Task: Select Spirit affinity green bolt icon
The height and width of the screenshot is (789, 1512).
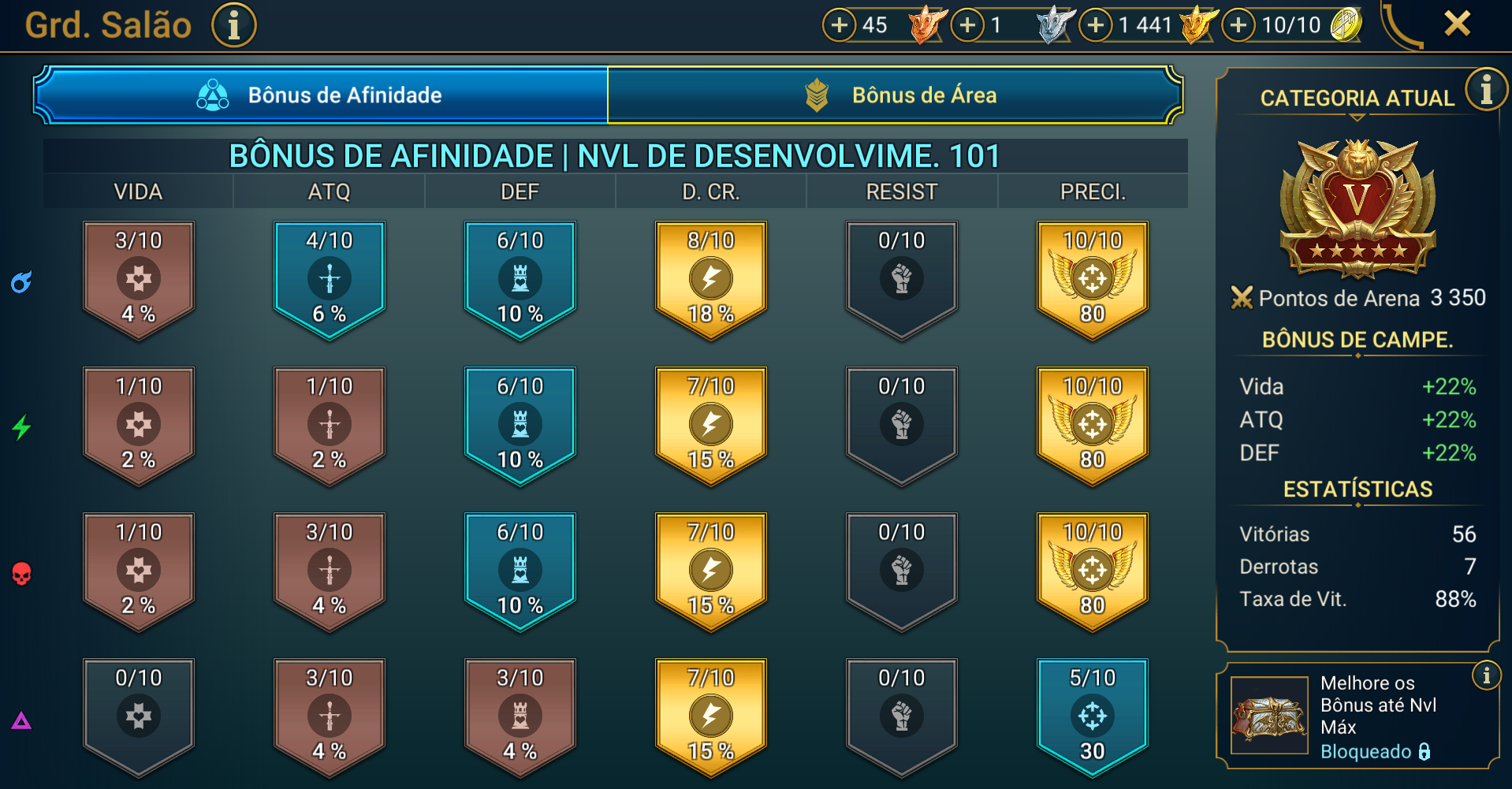Action: click(x=21, y=428)
